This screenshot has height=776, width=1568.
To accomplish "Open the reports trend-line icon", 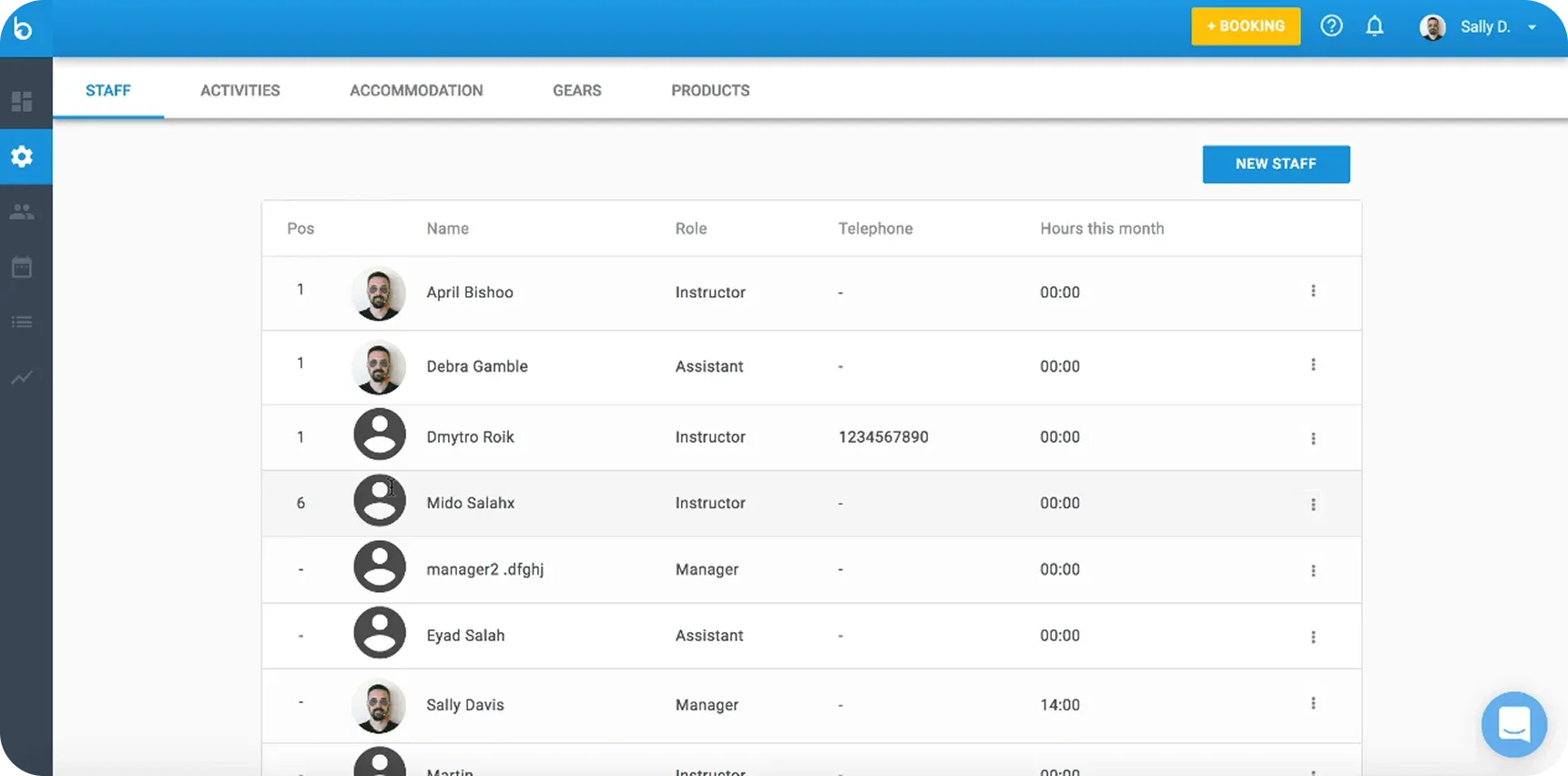I will point(22,377).
